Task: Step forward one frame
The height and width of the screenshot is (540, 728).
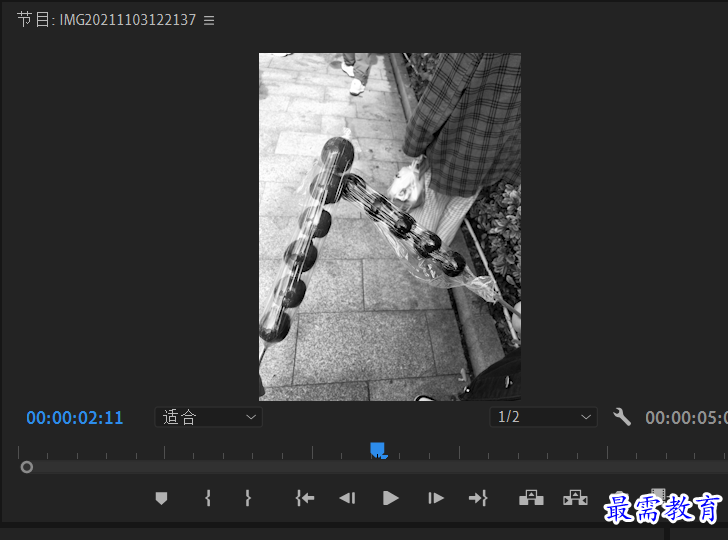Action: pyautogui.click(x=436, y=498)
